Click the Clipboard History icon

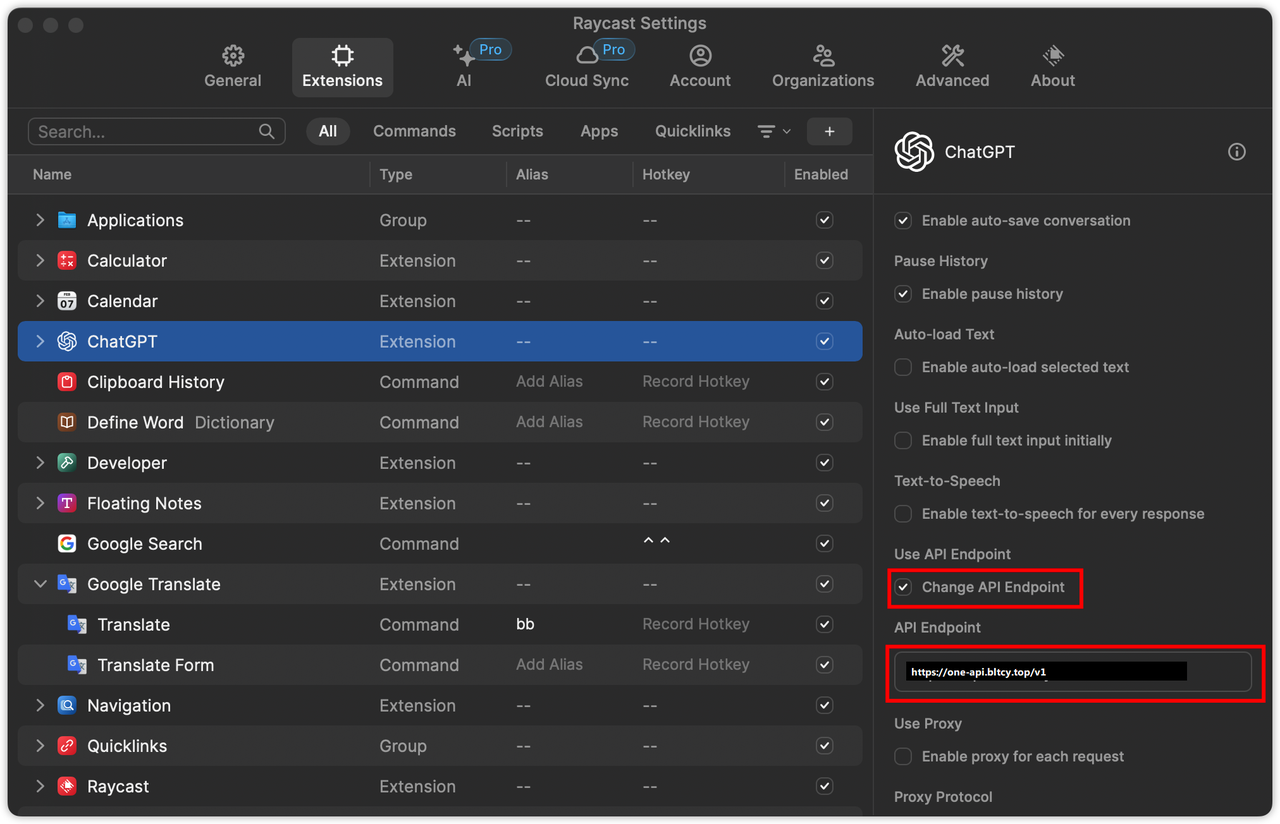click(67, 382)
